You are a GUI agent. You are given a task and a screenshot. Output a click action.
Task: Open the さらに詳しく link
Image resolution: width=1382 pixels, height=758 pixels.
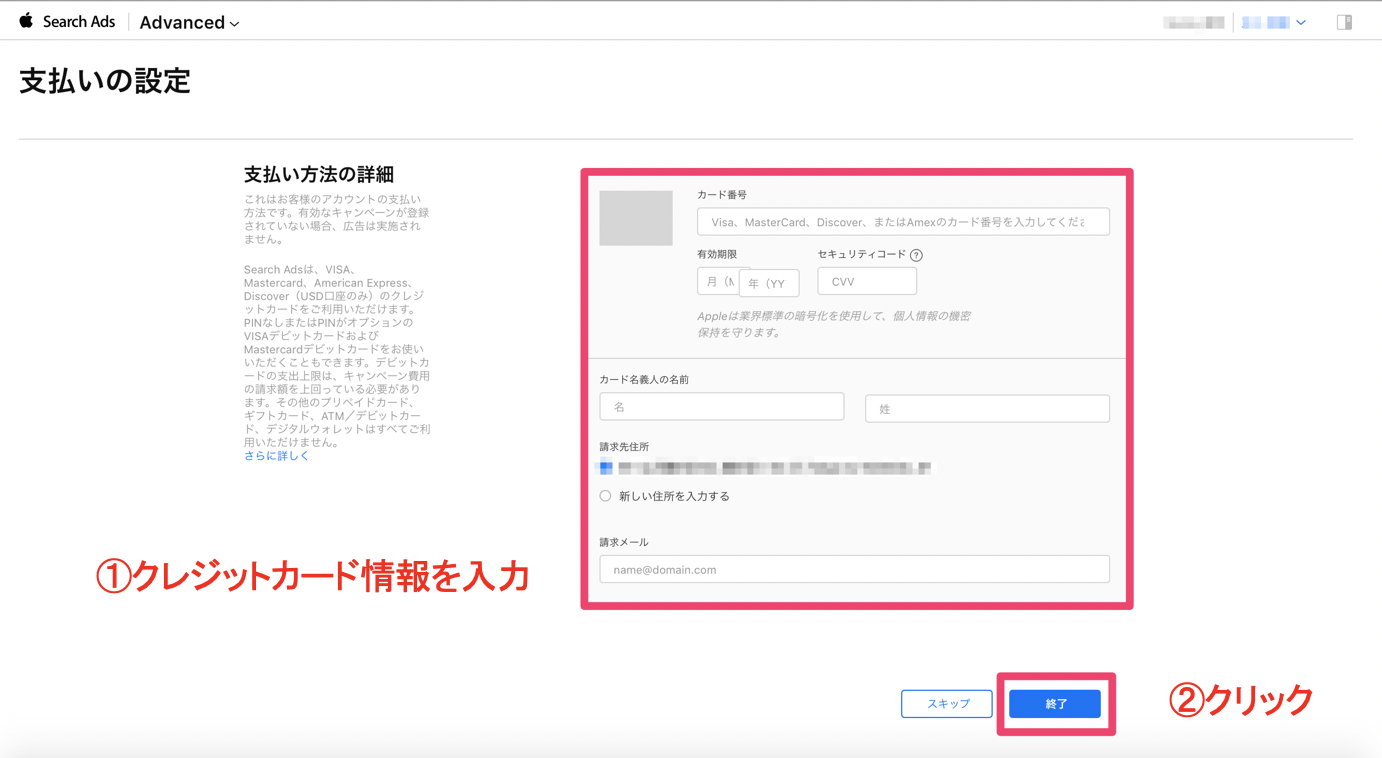point(277,456)
